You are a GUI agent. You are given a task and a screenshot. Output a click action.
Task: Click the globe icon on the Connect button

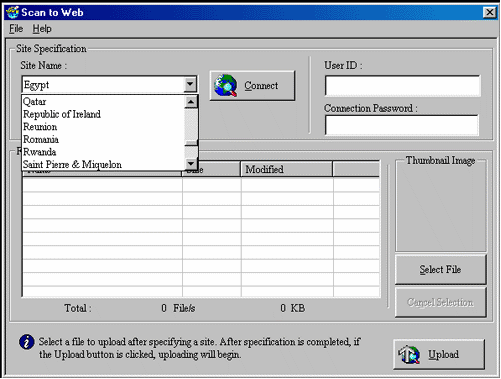226,86
